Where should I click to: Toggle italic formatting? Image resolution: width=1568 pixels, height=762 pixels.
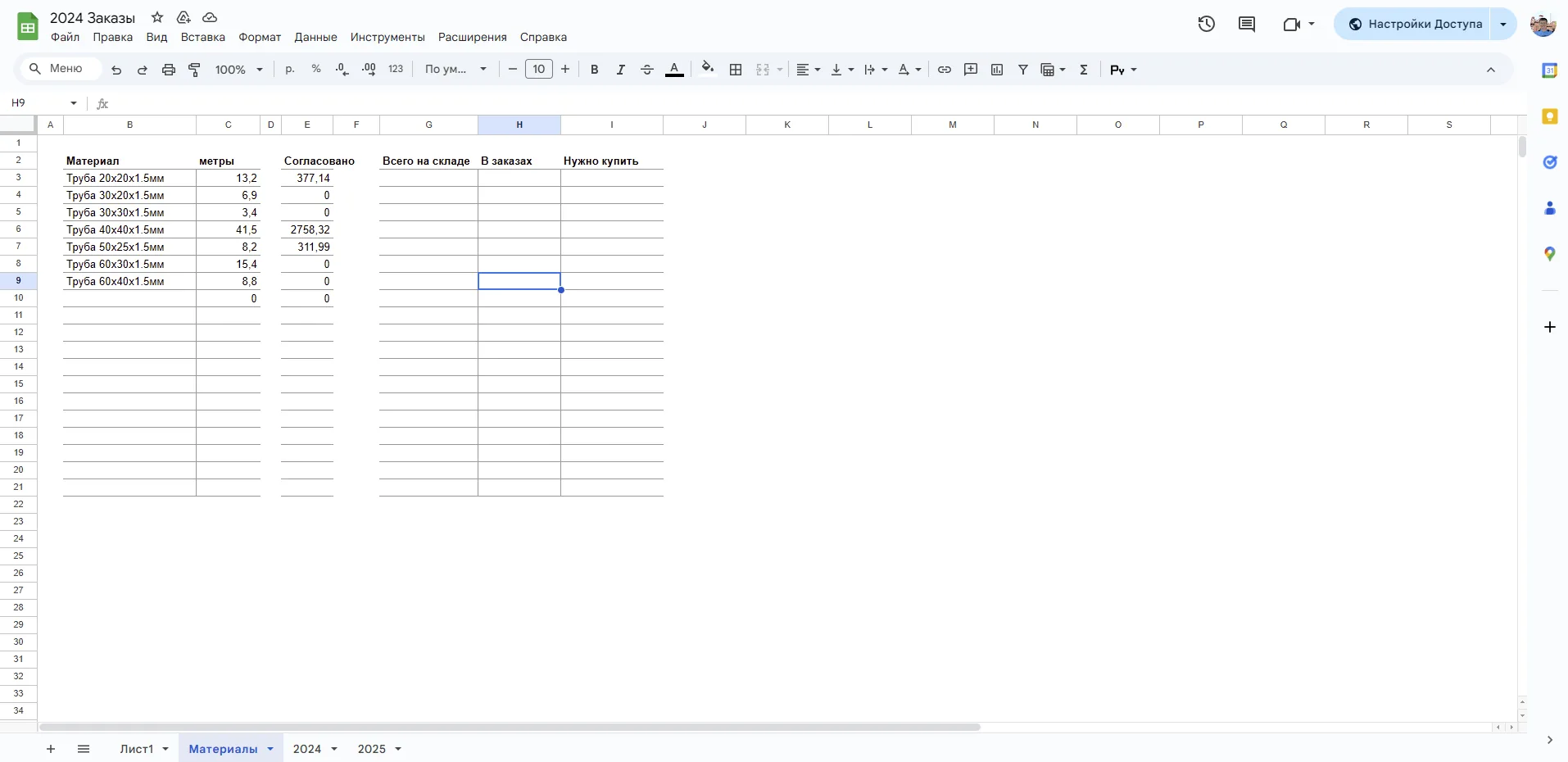(621, 70)
